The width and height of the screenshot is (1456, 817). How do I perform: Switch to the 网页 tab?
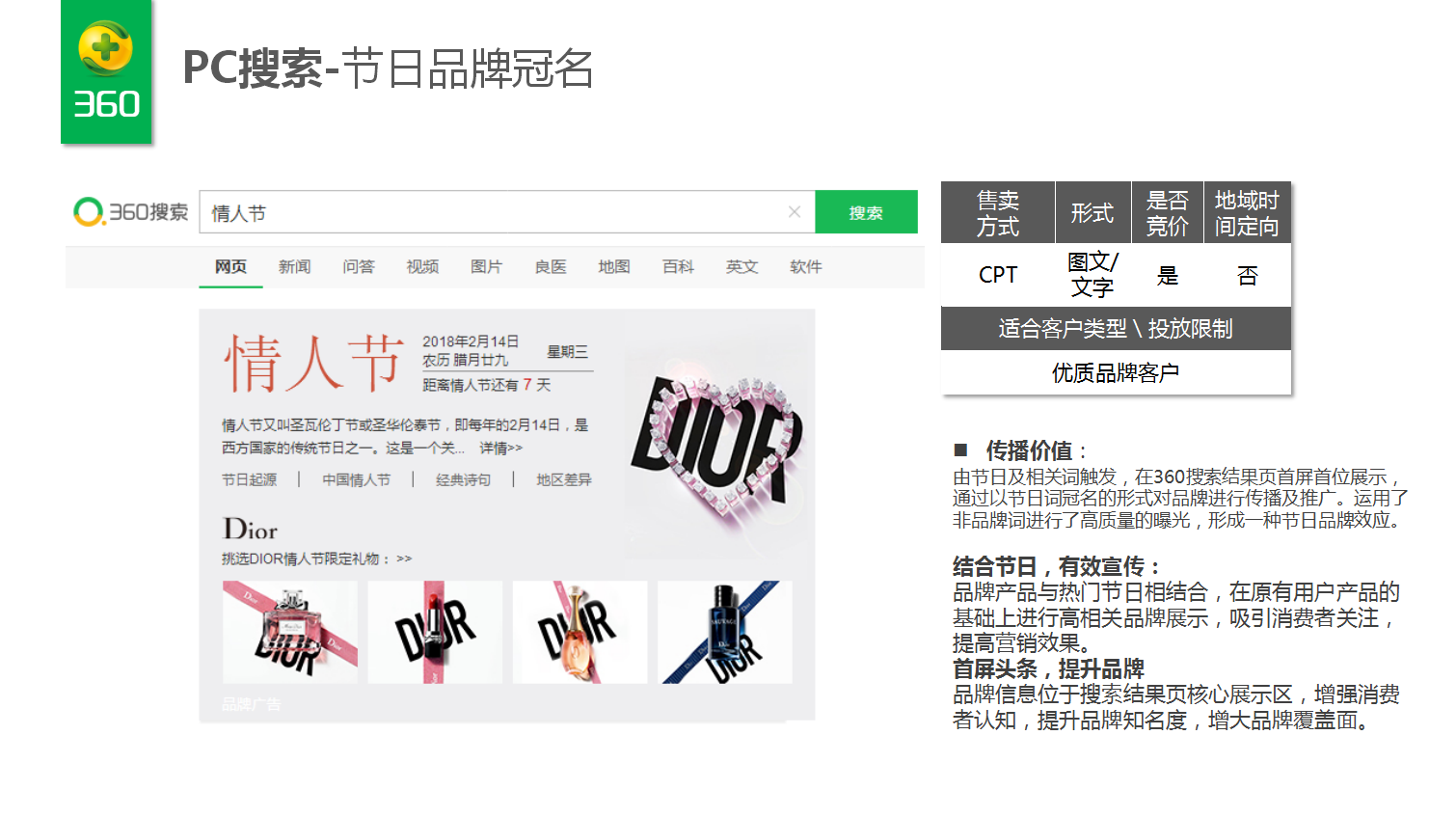point(230,267)
